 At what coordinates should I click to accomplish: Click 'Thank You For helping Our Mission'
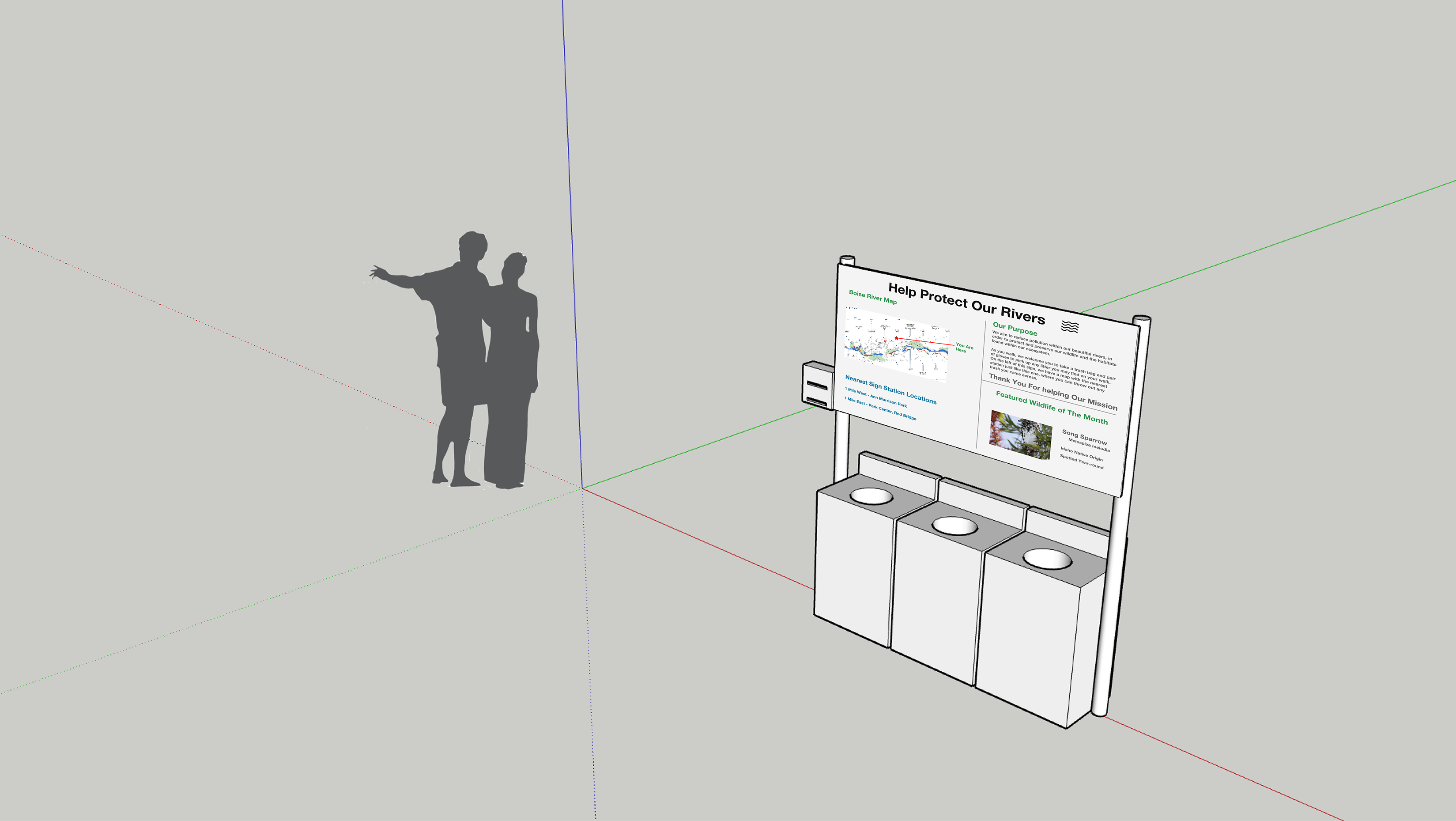[x=1052, y=392]
